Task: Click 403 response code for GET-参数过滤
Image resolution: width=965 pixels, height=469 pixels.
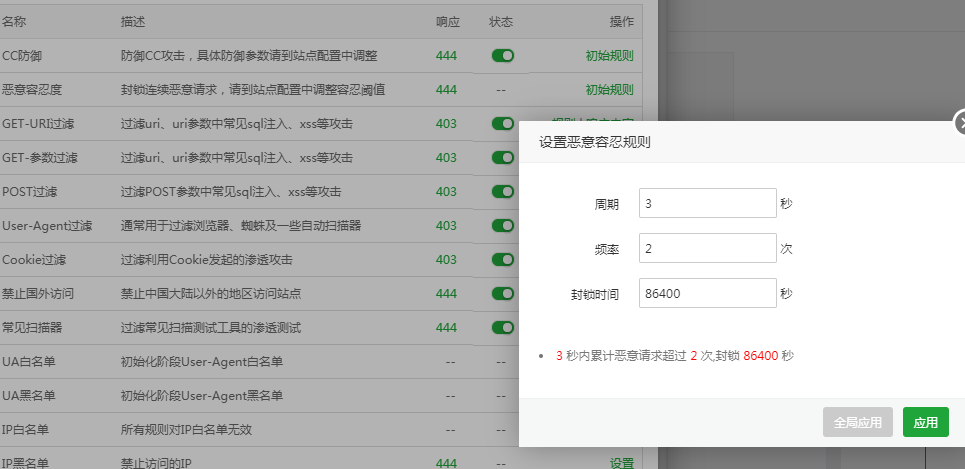Action: (x=446, y=158)
